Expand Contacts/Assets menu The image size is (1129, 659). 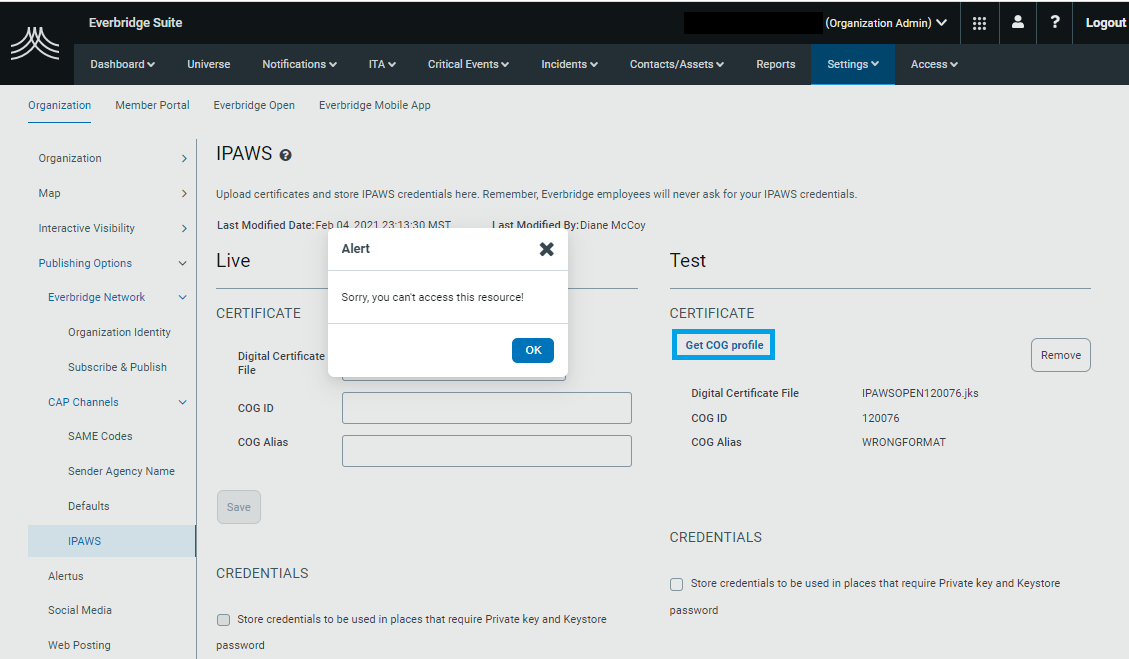(677, 64)
